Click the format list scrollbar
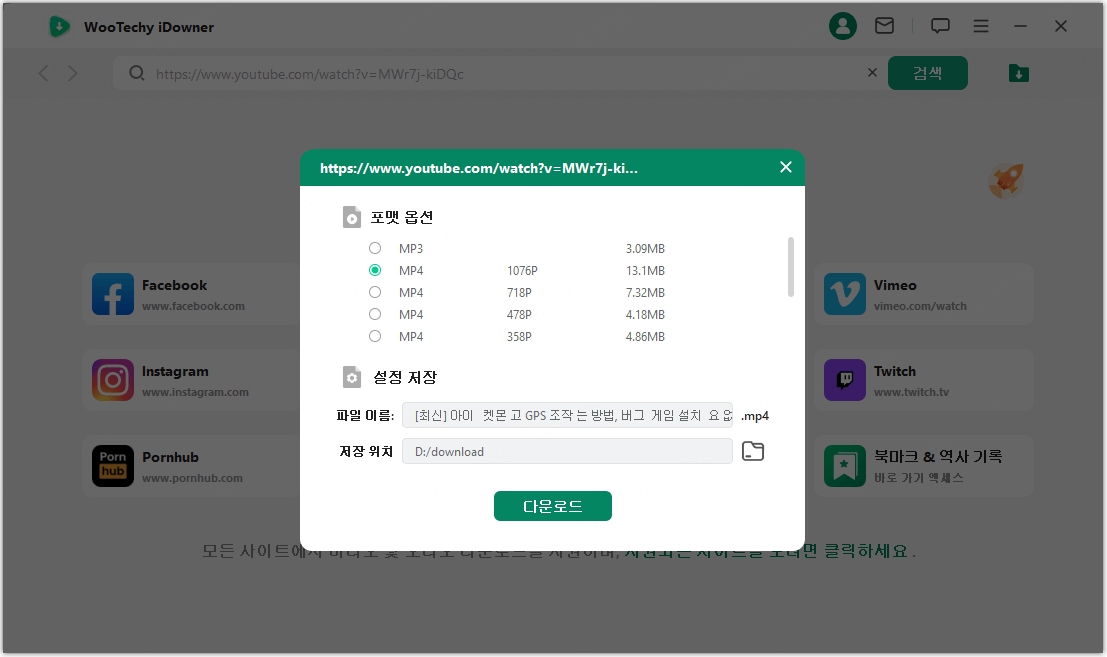The height and width of the screenshot is (657, 1107). click(x=791, y=266)
